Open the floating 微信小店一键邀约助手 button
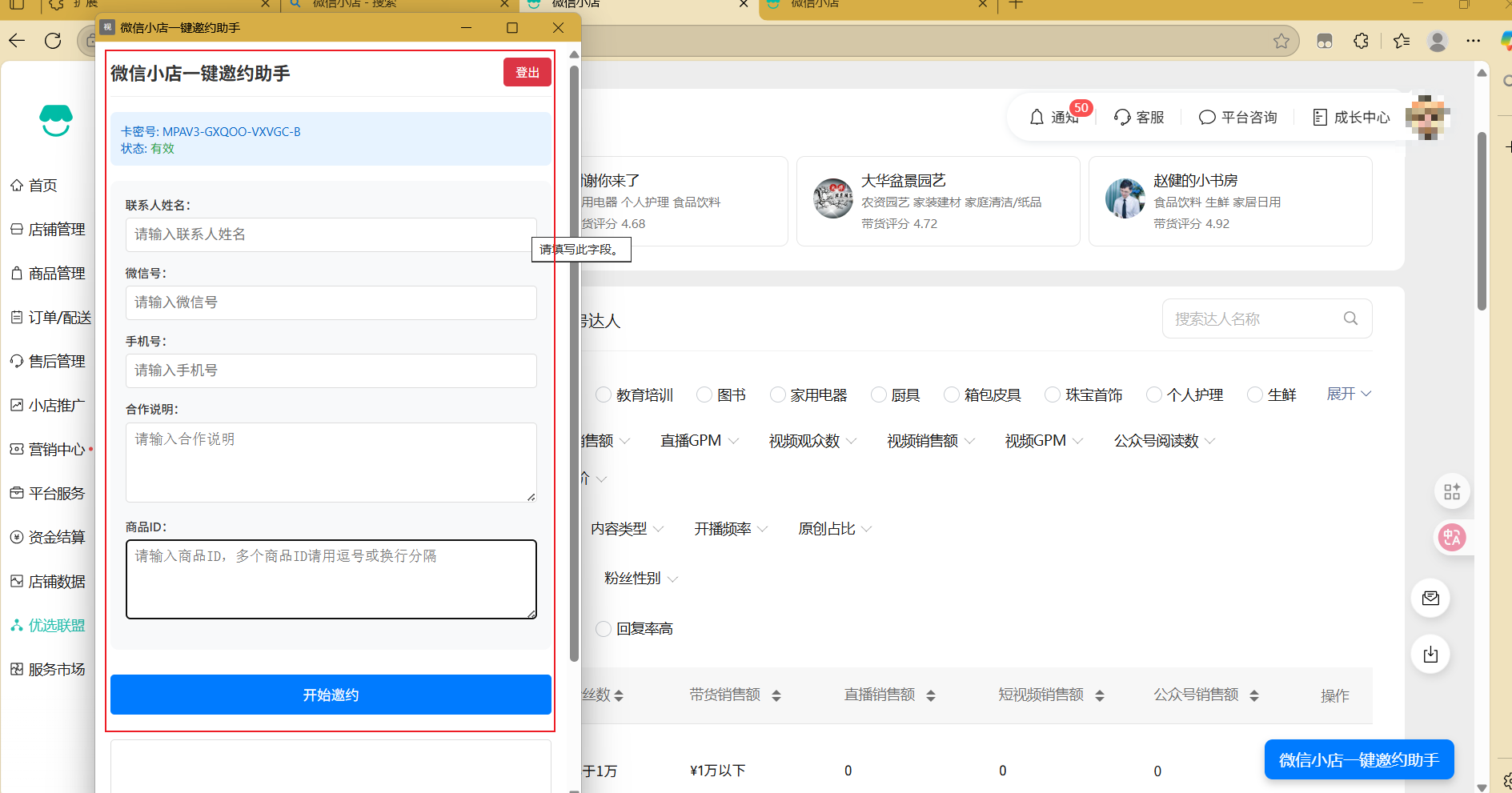1512x793 pixels. pyautogui.click(x=1358, y=759)
